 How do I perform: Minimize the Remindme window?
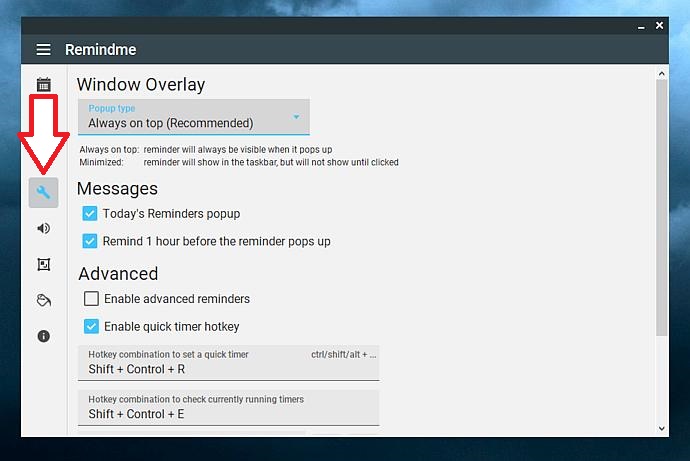641,26
